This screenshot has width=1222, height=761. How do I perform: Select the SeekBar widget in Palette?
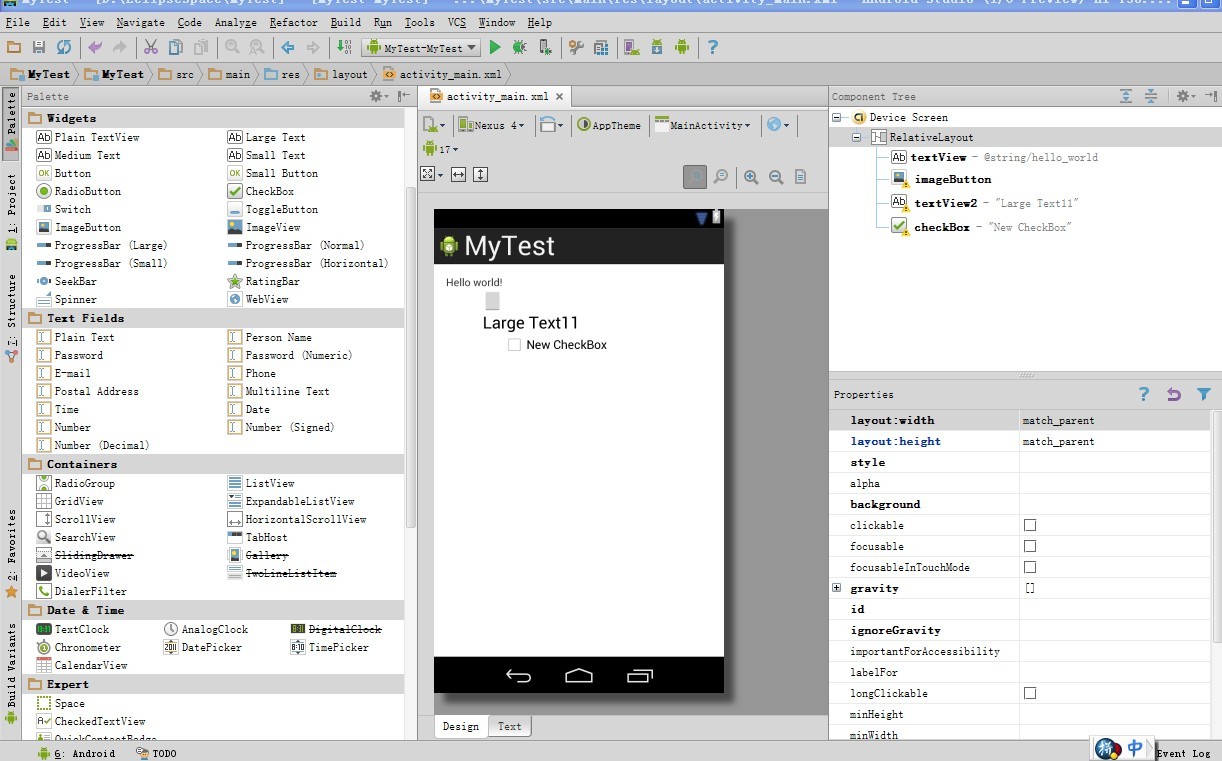[x=67, y=281]
